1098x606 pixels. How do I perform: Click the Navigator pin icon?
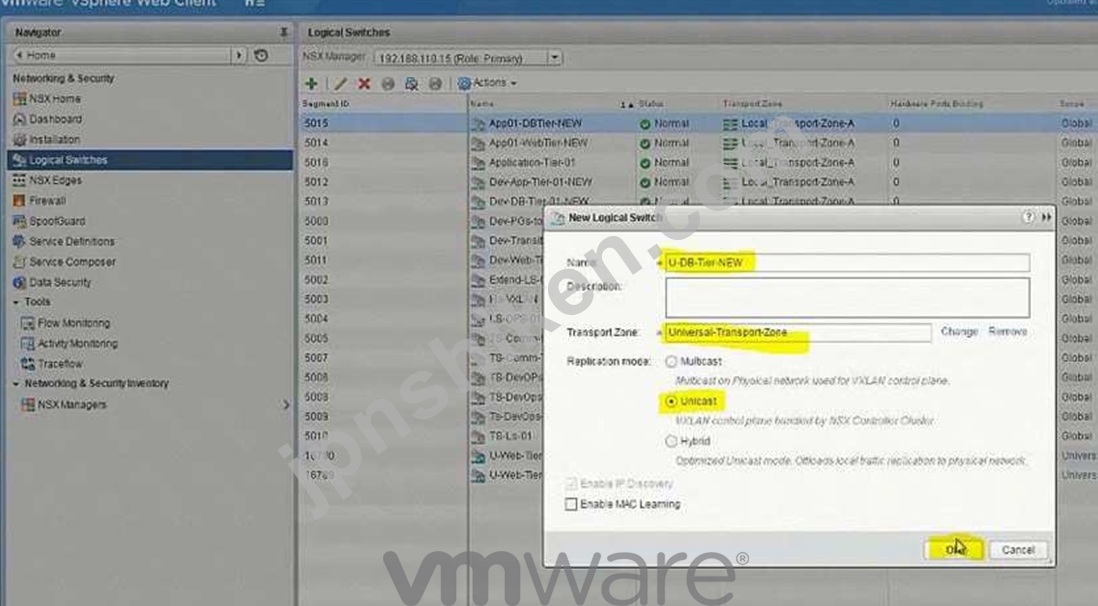[x=284, y=32]
